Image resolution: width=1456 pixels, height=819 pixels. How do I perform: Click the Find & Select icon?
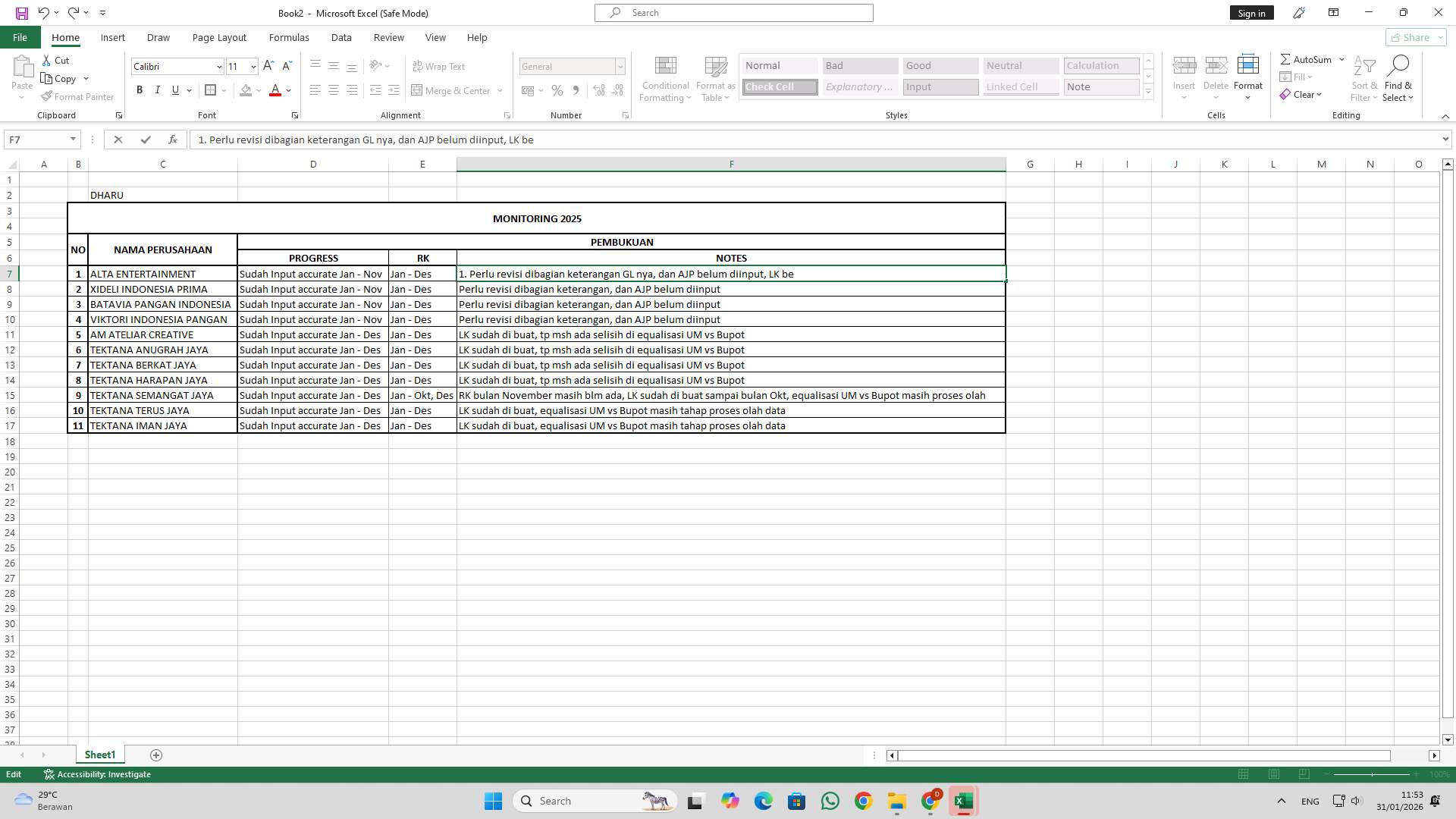click(x=1398, y=78)
